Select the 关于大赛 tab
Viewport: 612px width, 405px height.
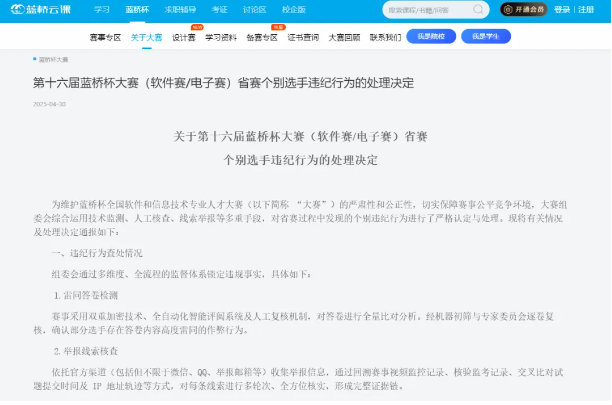pos(146,37)
